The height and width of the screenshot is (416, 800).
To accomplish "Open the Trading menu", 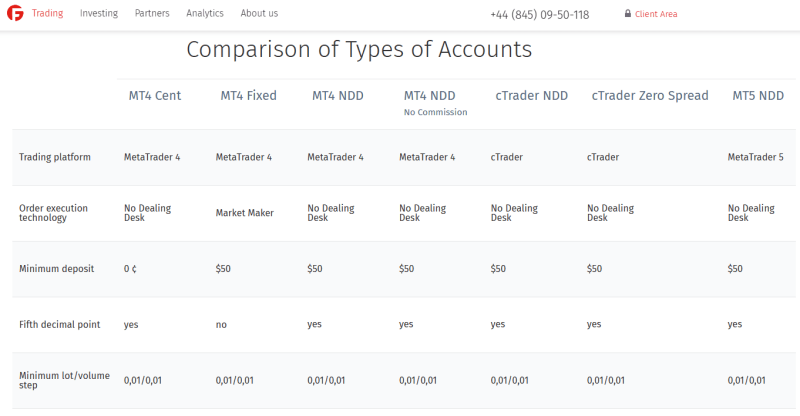I will coord(47,13).
